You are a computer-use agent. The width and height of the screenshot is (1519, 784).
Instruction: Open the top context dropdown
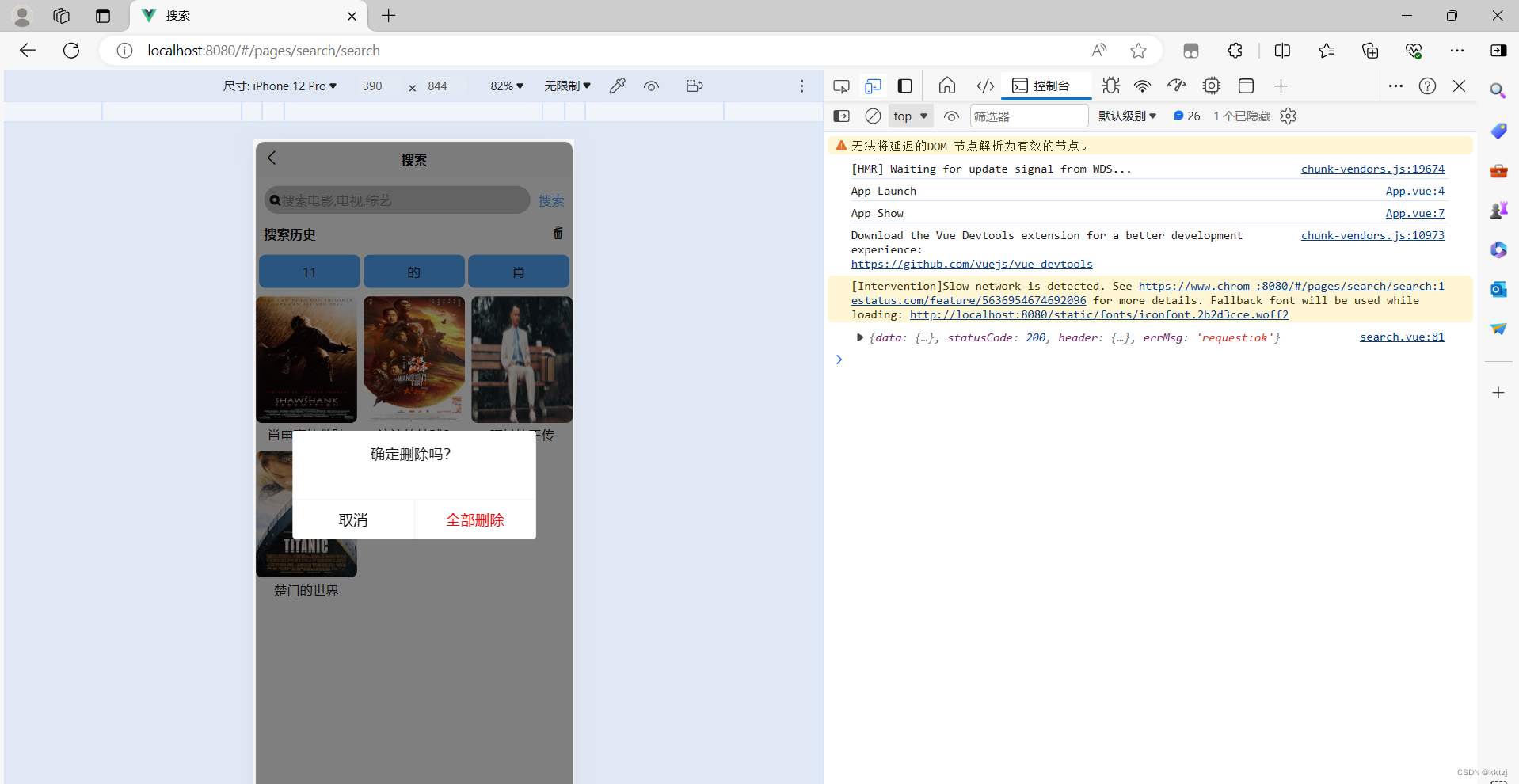910,116
